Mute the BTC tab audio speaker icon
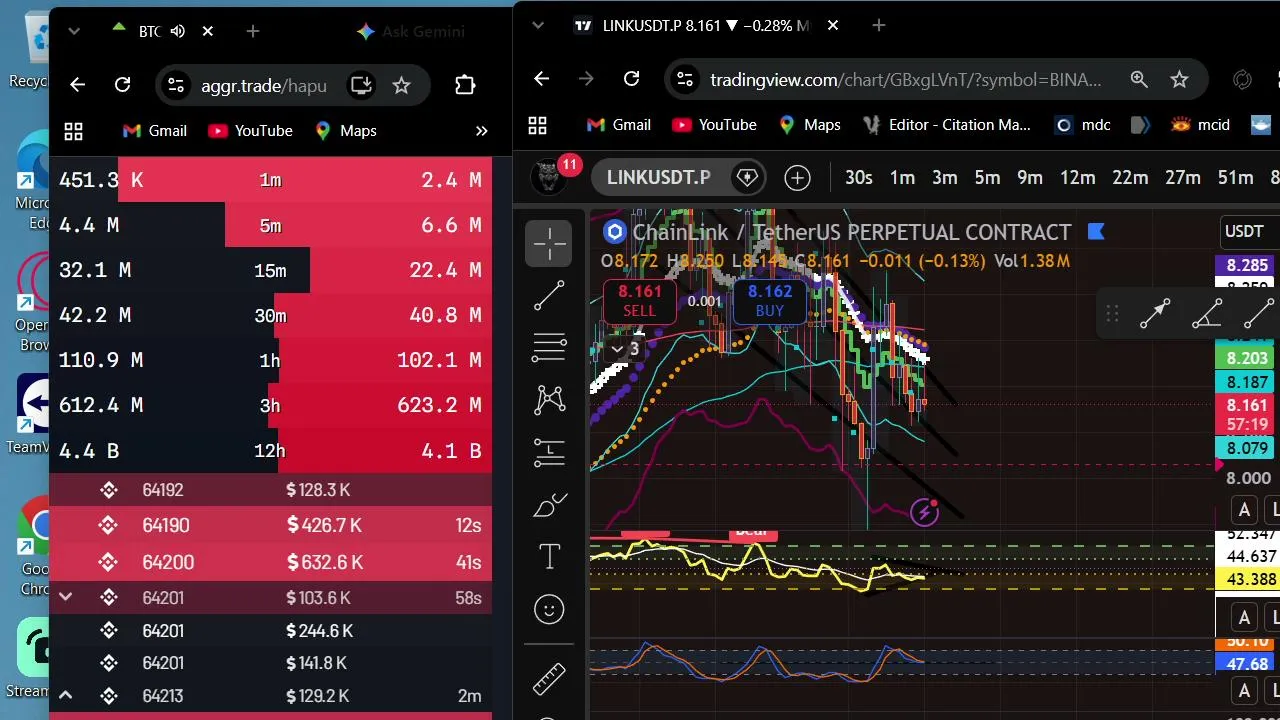This screenshot has height=720, width=1280. click(178, 31)
